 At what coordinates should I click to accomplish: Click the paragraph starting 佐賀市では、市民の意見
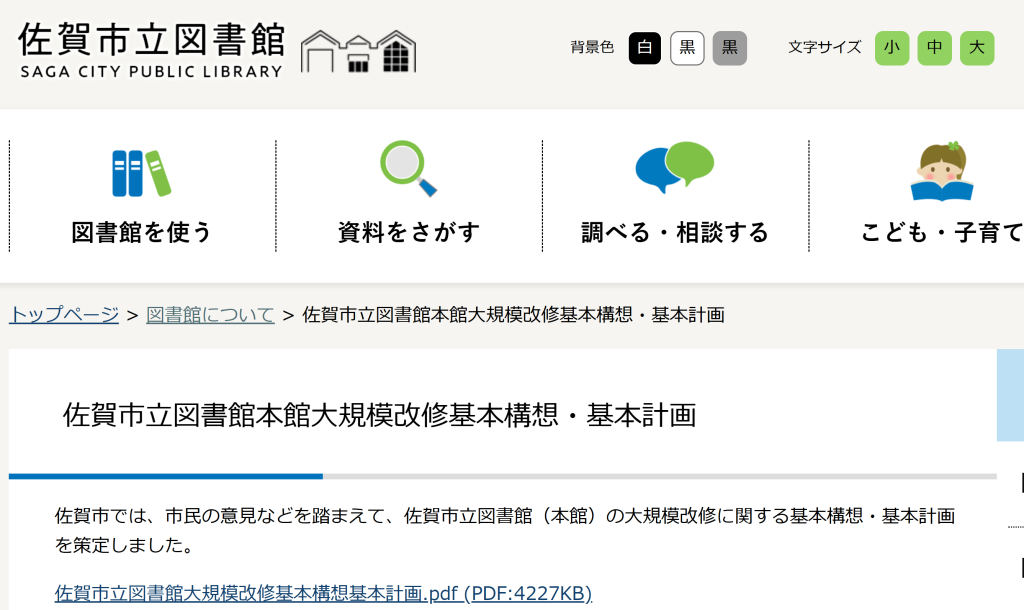(x=505, y=530)
